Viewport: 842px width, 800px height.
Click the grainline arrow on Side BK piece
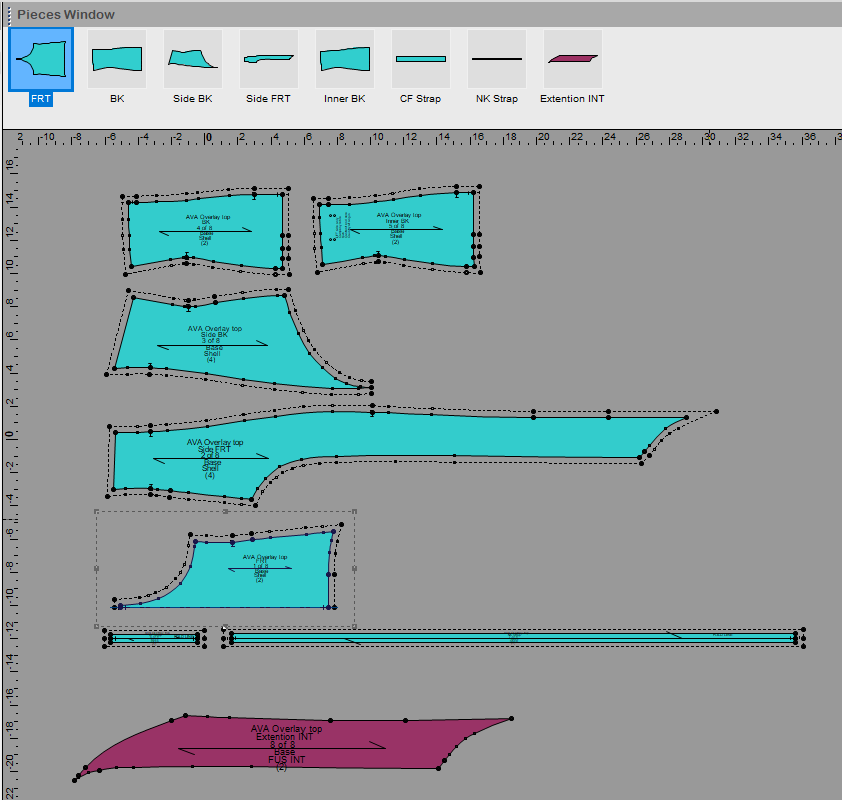tap(213, 345)
